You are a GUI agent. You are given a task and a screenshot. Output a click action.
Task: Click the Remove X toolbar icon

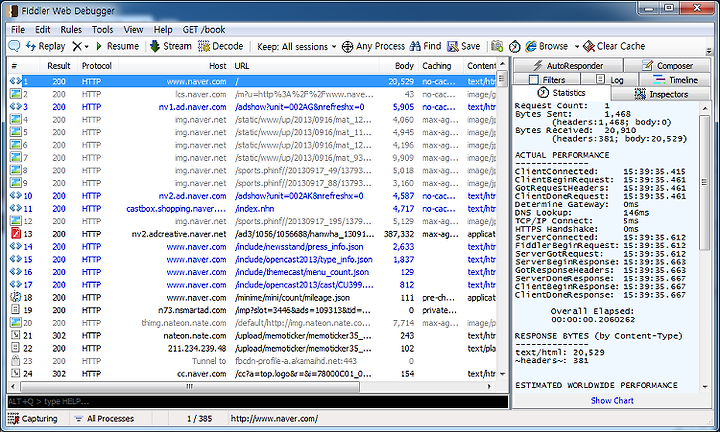(77, 46)
